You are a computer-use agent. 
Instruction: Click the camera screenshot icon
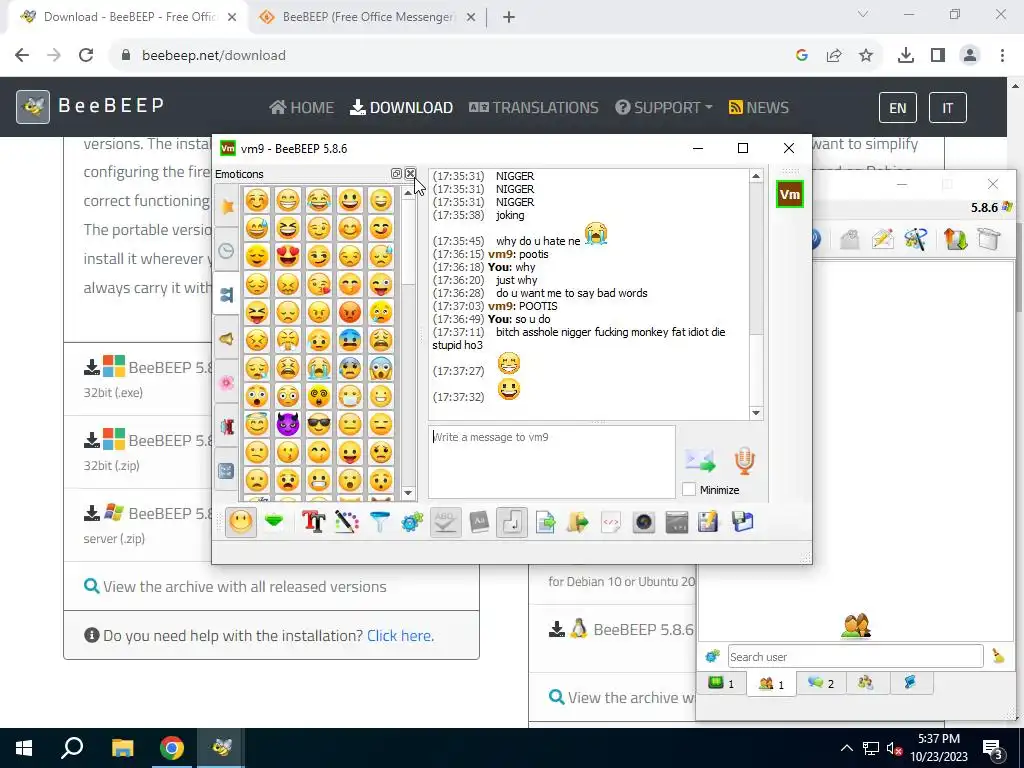point(643,522)
